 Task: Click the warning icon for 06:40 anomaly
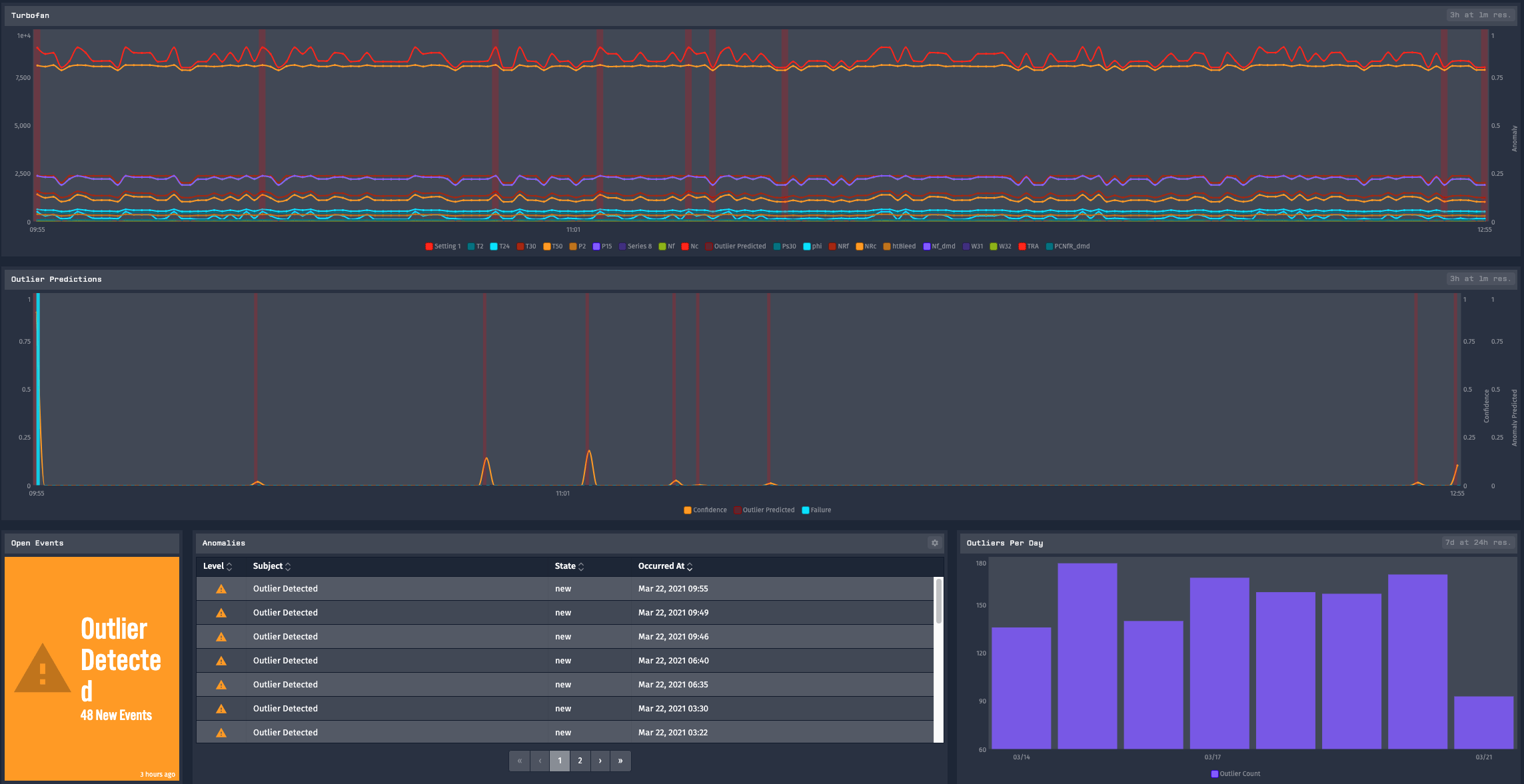[x=221, y=661]
